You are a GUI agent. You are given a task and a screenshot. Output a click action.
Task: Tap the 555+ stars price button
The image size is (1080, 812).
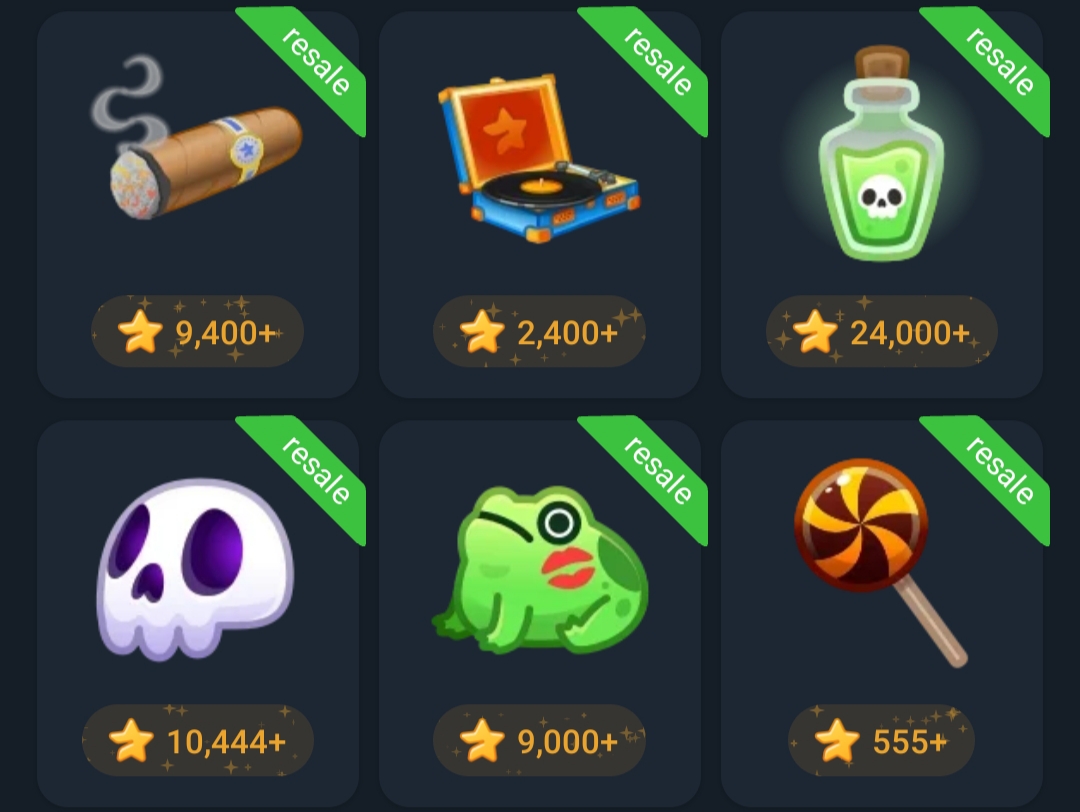[x=882, y=740]
